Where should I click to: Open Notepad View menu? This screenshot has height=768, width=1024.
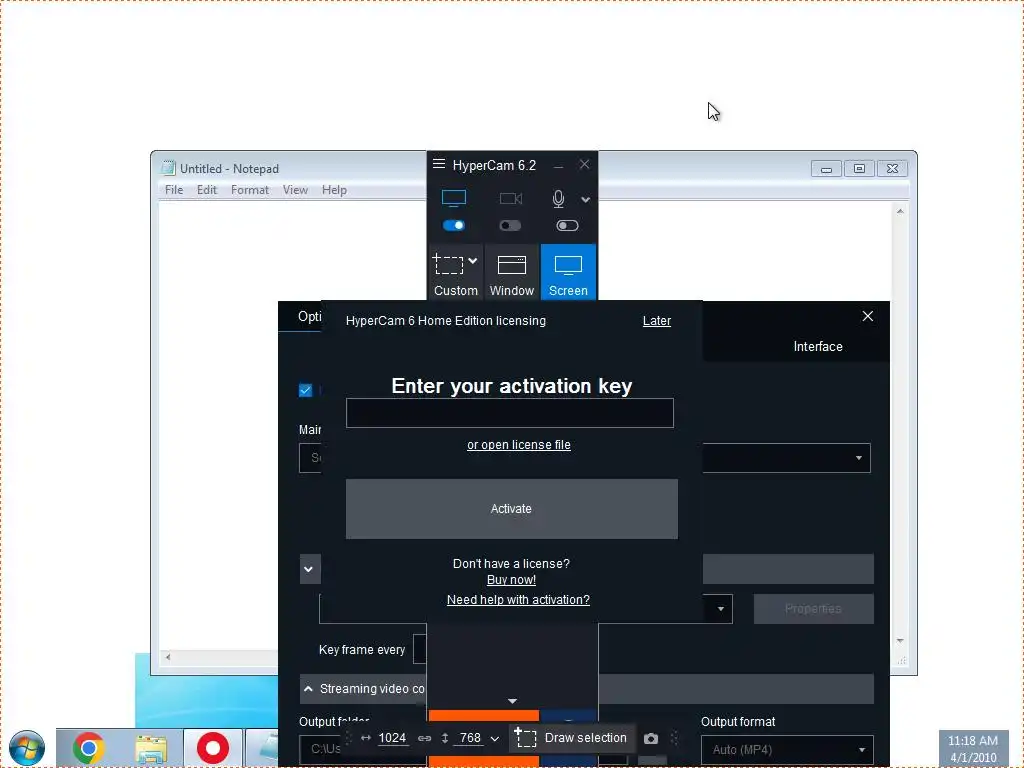(295, 190)
